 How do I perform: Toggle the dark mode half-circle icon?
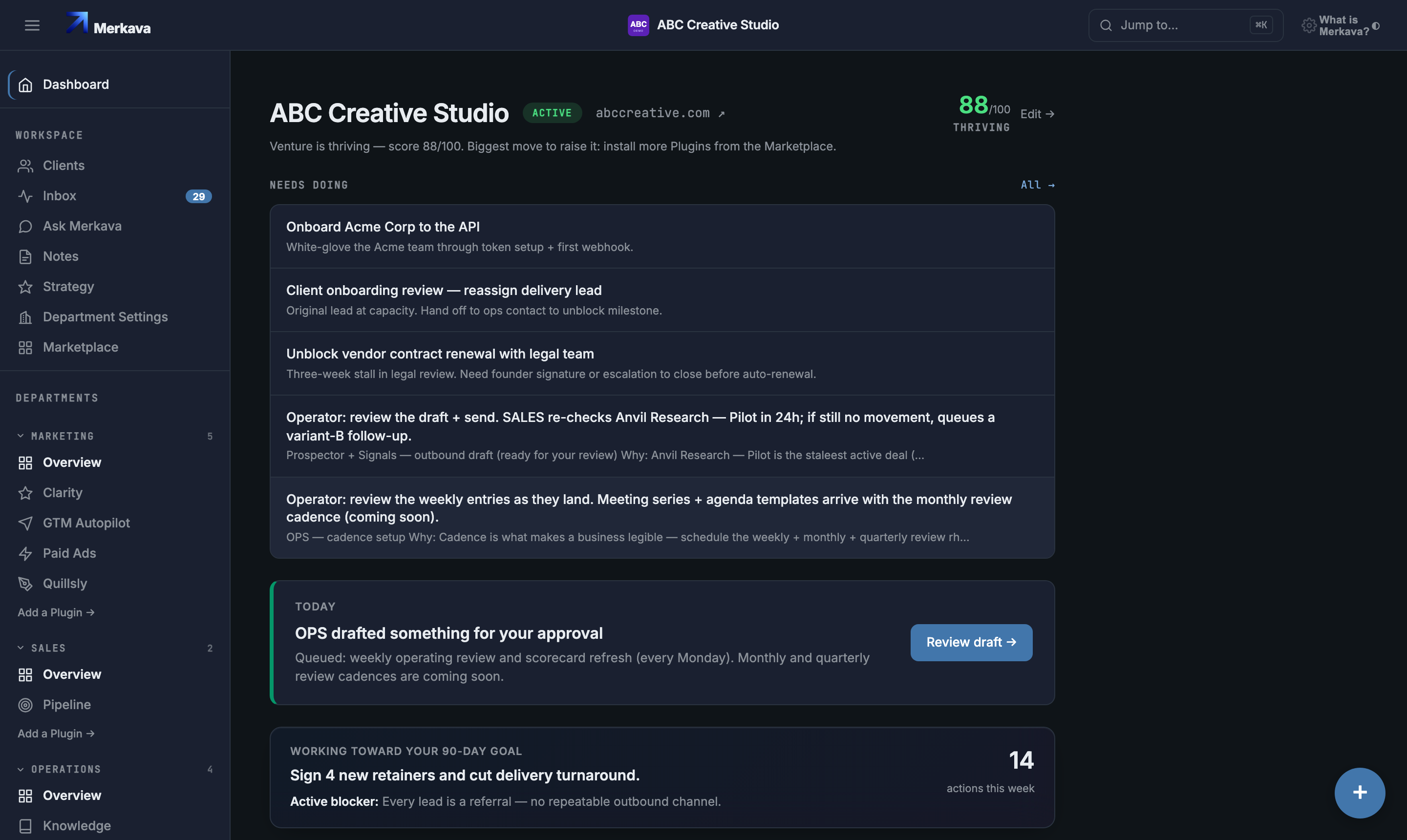coord(1375,26)
